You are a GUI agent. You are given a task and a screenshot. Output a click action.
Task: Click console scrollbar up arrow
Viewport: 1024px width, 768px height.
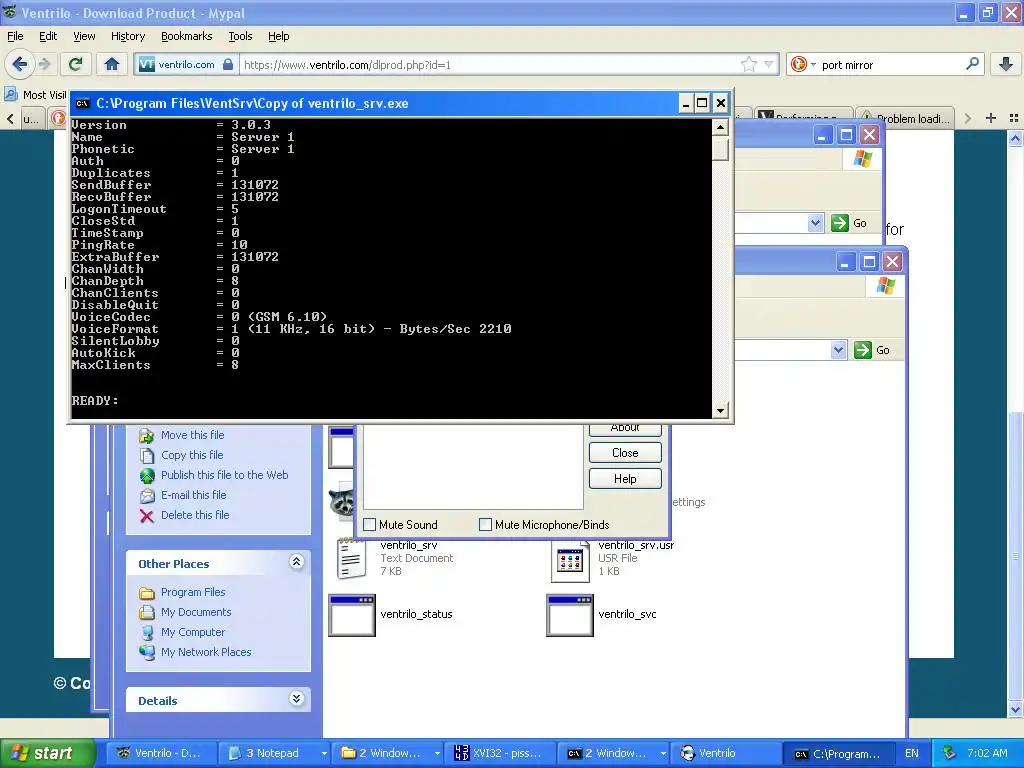[x=720, y=127]
